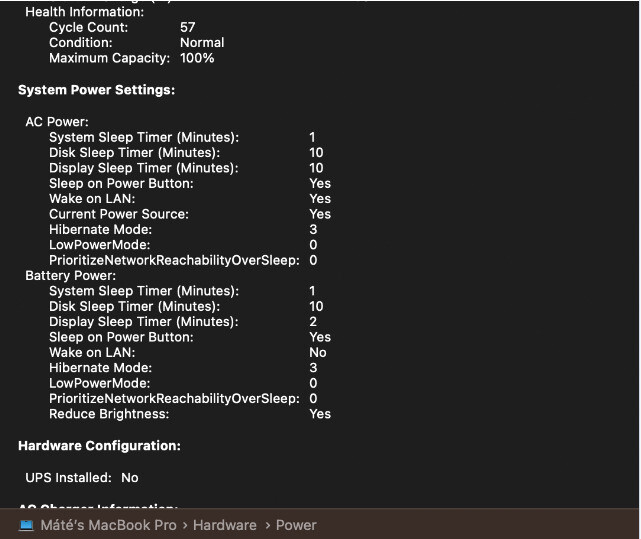Click AC Power's Hibernate Mode label
The image size is (641, 539).
[100, 229]
